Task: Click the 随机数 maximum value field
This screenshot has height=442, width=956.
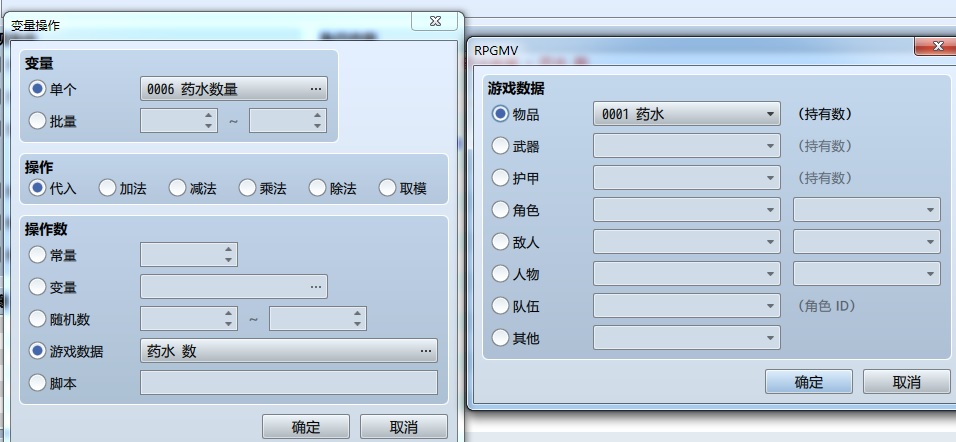Action: point(318,319)
